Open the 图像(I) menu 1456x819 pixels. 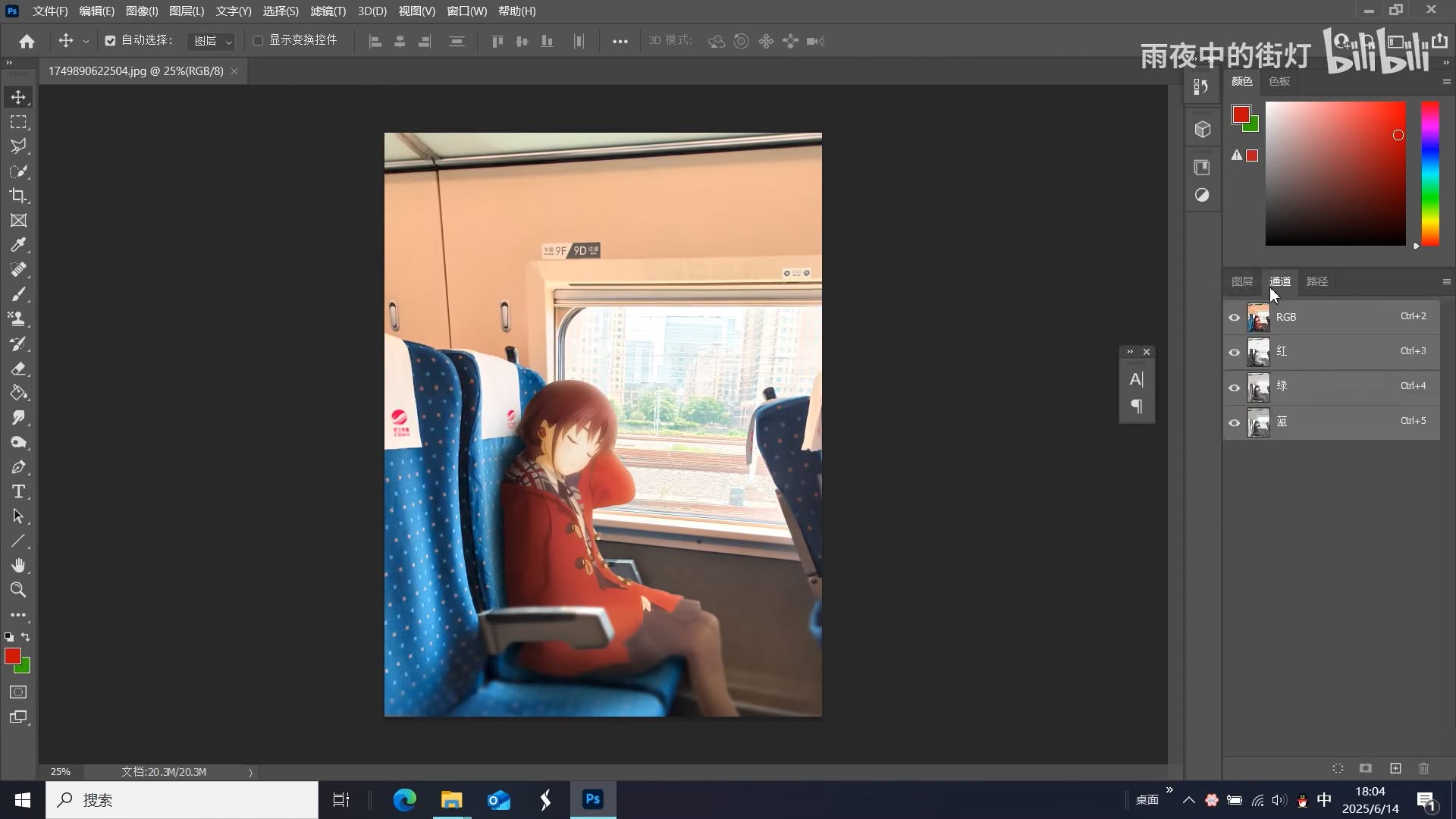(142, 11)
